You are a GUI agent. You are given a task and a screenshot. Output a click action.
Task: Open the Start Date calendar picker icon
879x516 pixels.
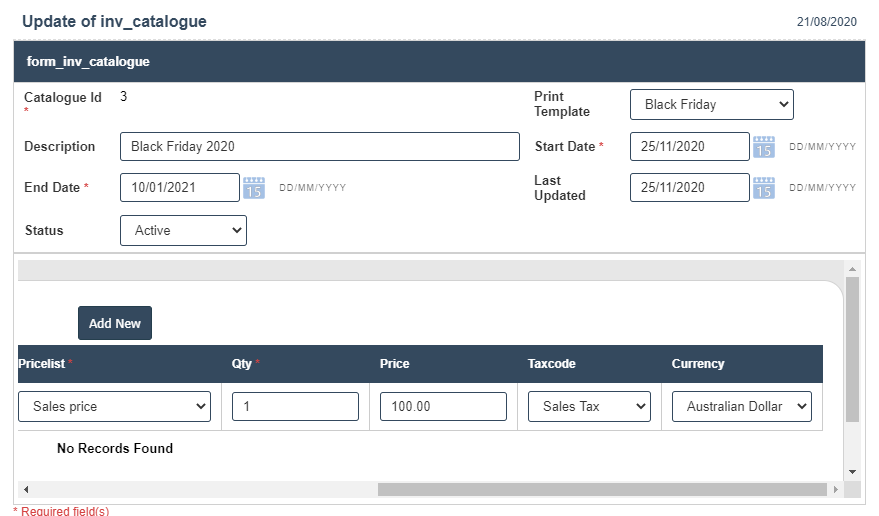click(x=764, y=147)
